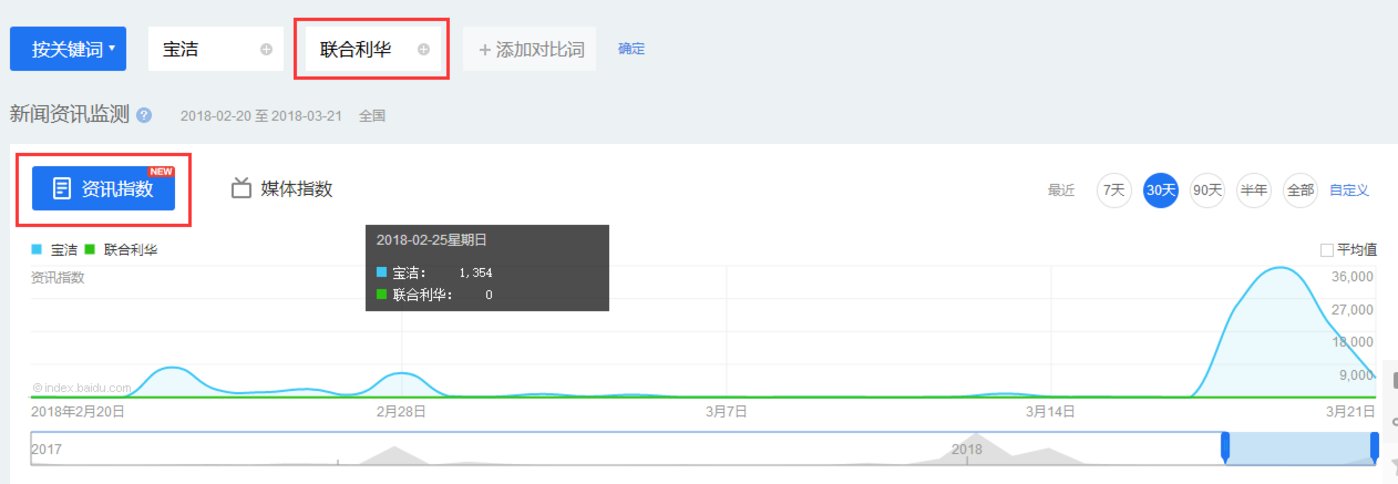
Task: Click the TV icon of 媒体指数
Action: 240,188
